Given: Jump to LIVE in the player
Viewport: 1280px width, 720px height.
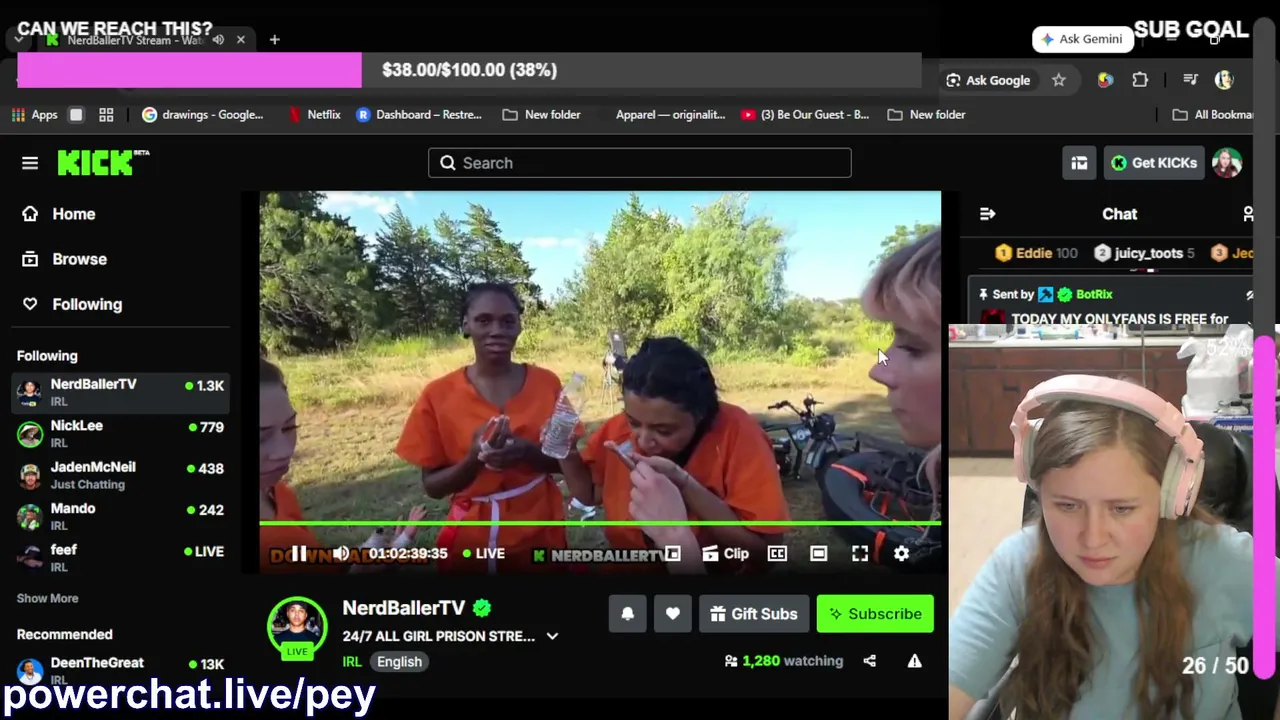Looking at the screenshot, I should click(484, 553).
